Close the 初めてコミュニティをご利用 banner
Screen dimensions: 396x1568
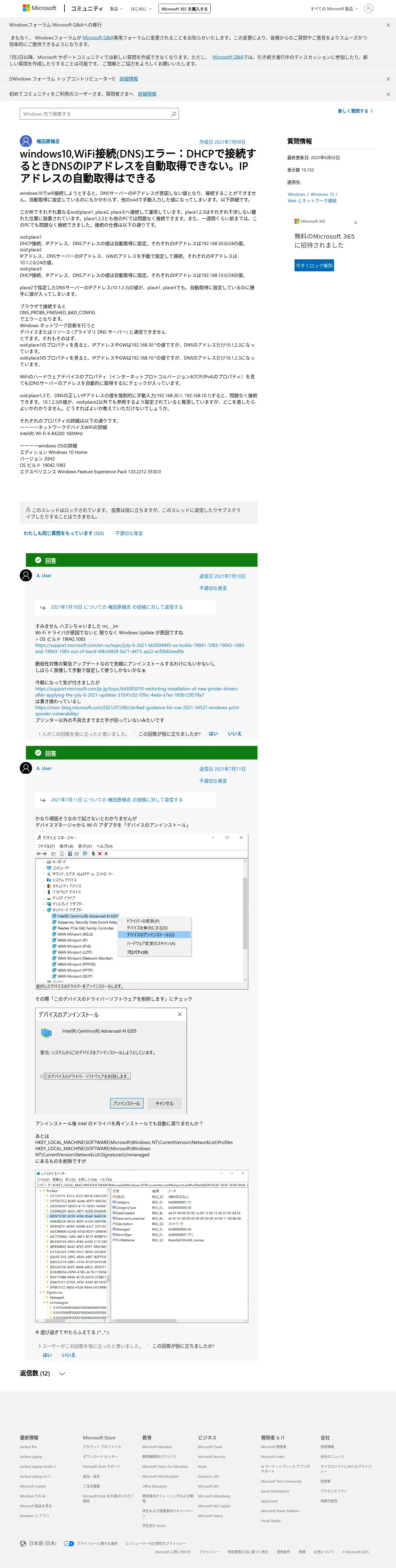coord(388,94)
